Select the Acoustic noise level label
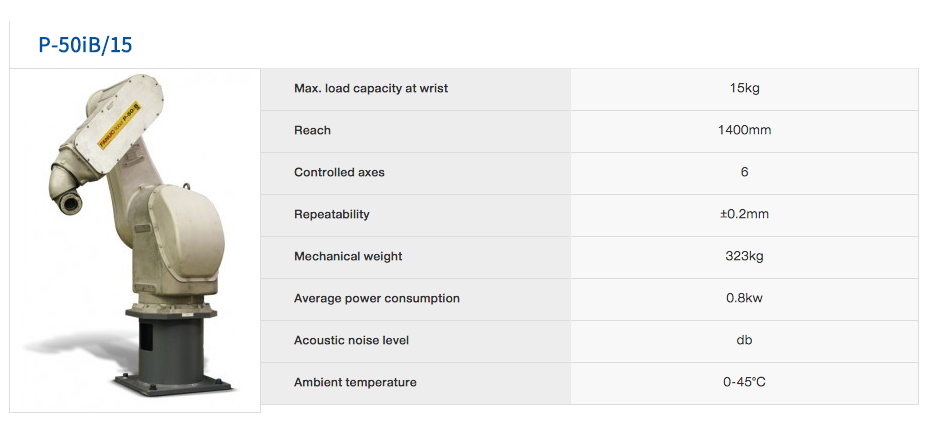The width and height of the screenshot is (939, 422). [x=351, y=340]
